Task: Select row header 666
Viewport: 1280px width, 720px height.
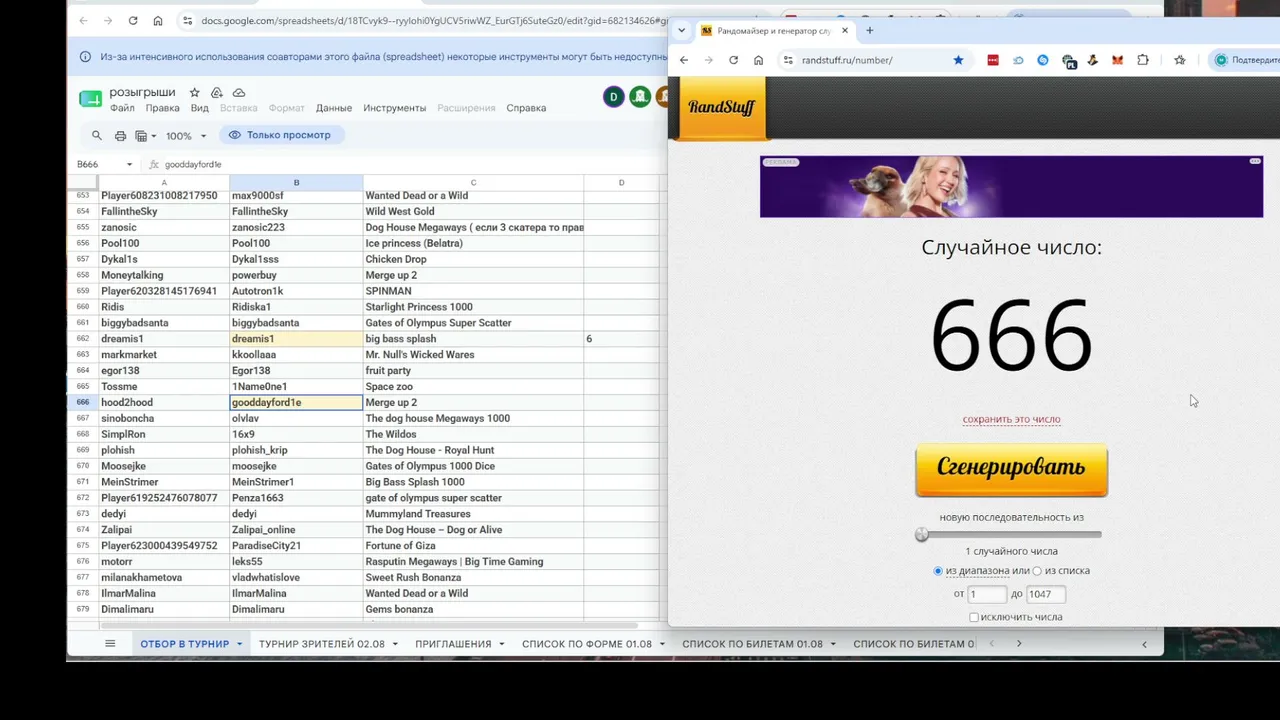Action: coord(83,402)
